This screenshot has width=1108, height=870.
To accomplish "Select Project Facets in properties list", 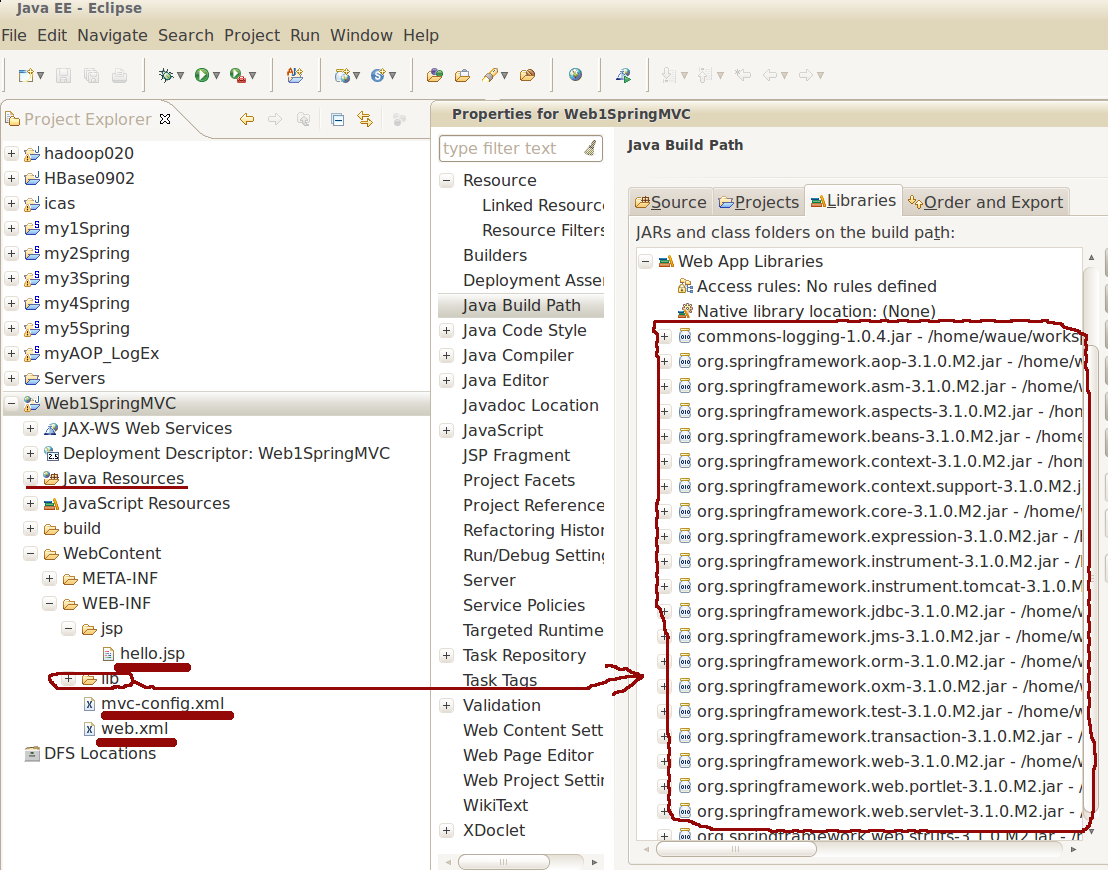I will click(519, 481).
